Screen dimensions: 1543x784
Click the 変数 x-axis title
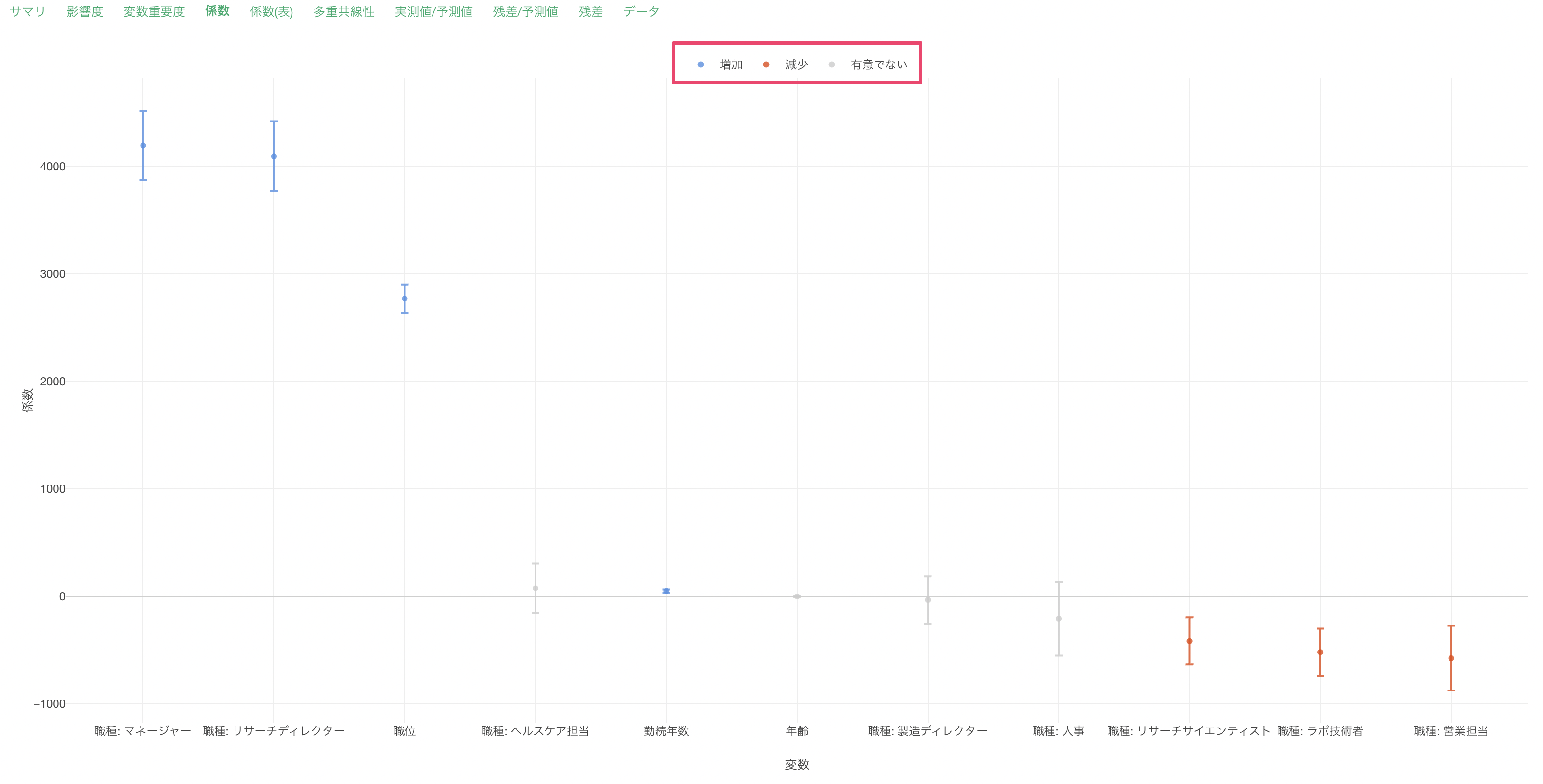[x=797, y=765]
